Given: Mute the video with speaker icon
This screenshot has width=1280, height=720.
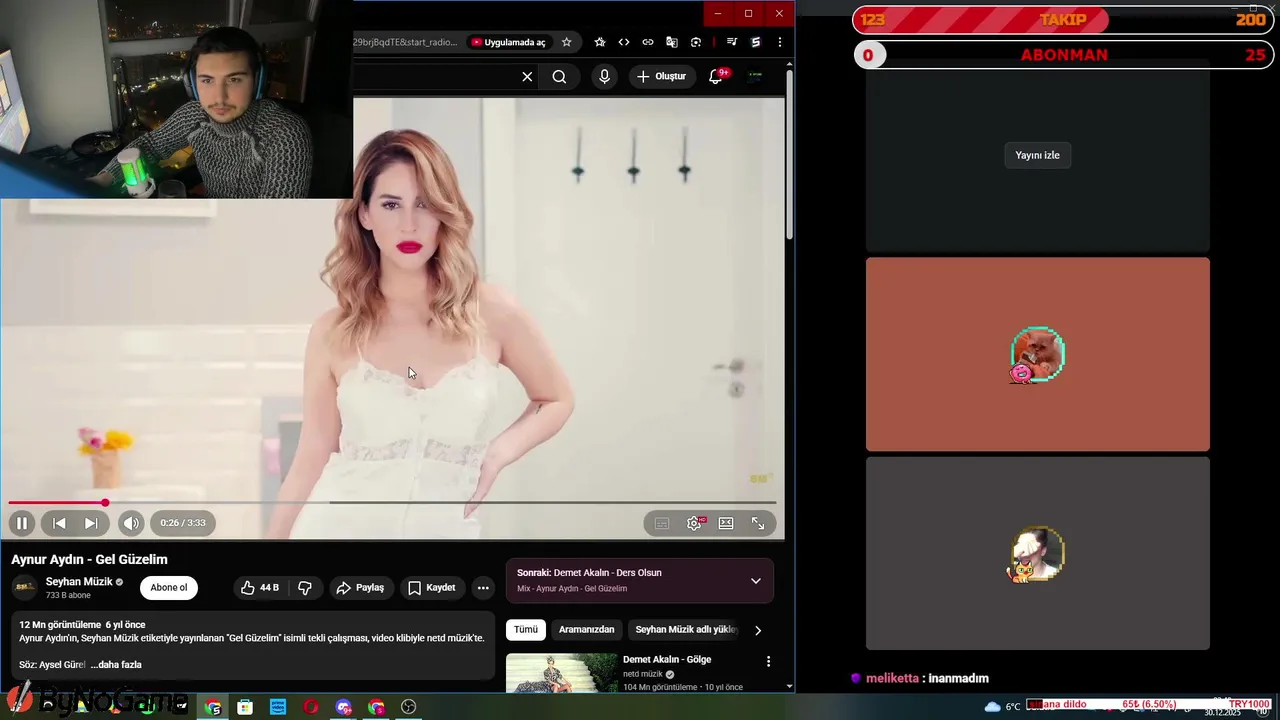Looking at the screenshot, I should pyautogui.click(x=131, y=523).
